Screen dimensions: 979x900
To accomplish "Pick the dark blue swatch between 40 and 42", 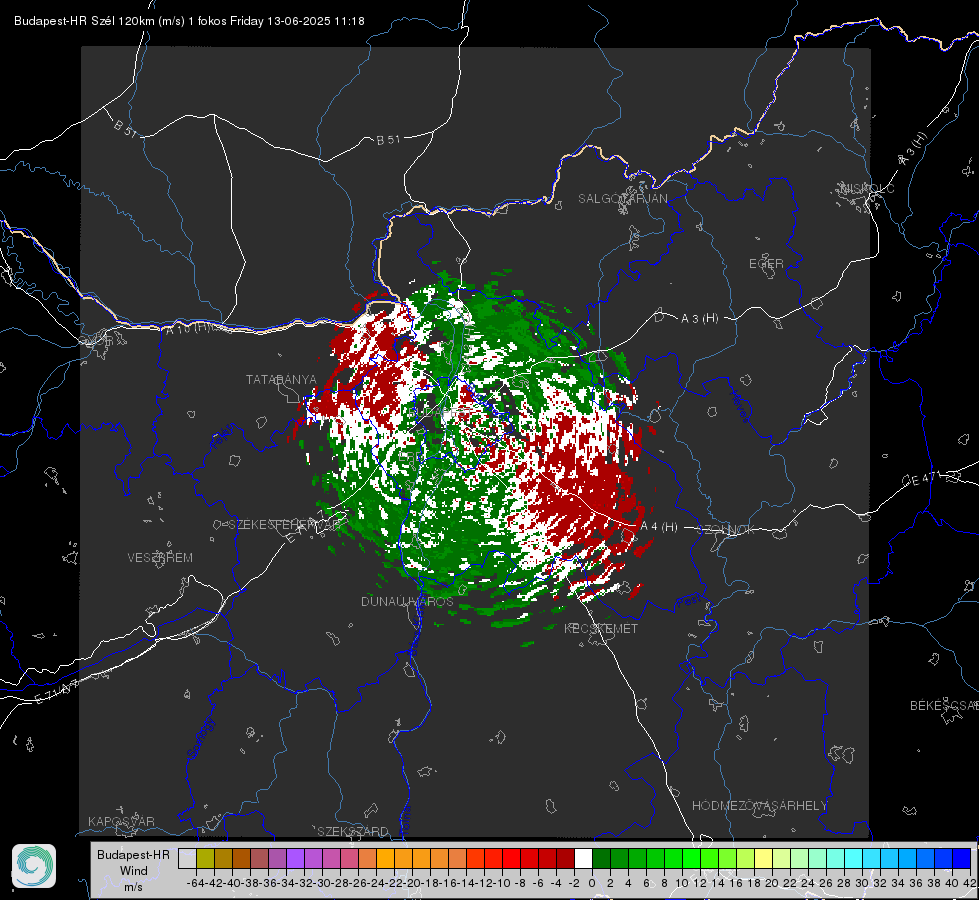I will click(962, 859).
